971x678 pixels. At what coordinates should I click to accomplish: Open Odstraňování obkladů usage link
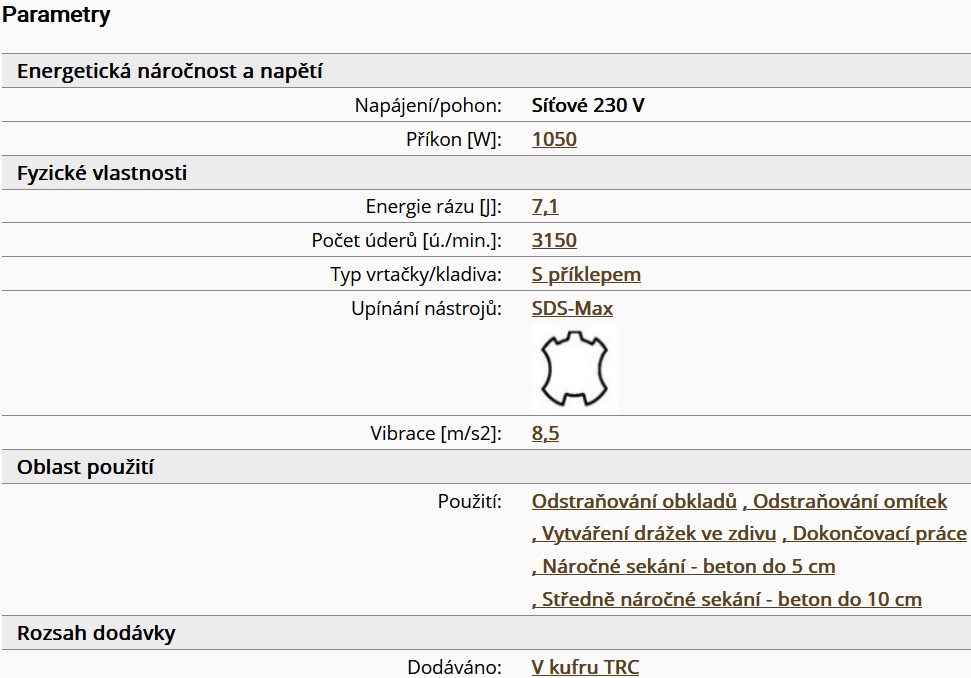tap(634, 501)
